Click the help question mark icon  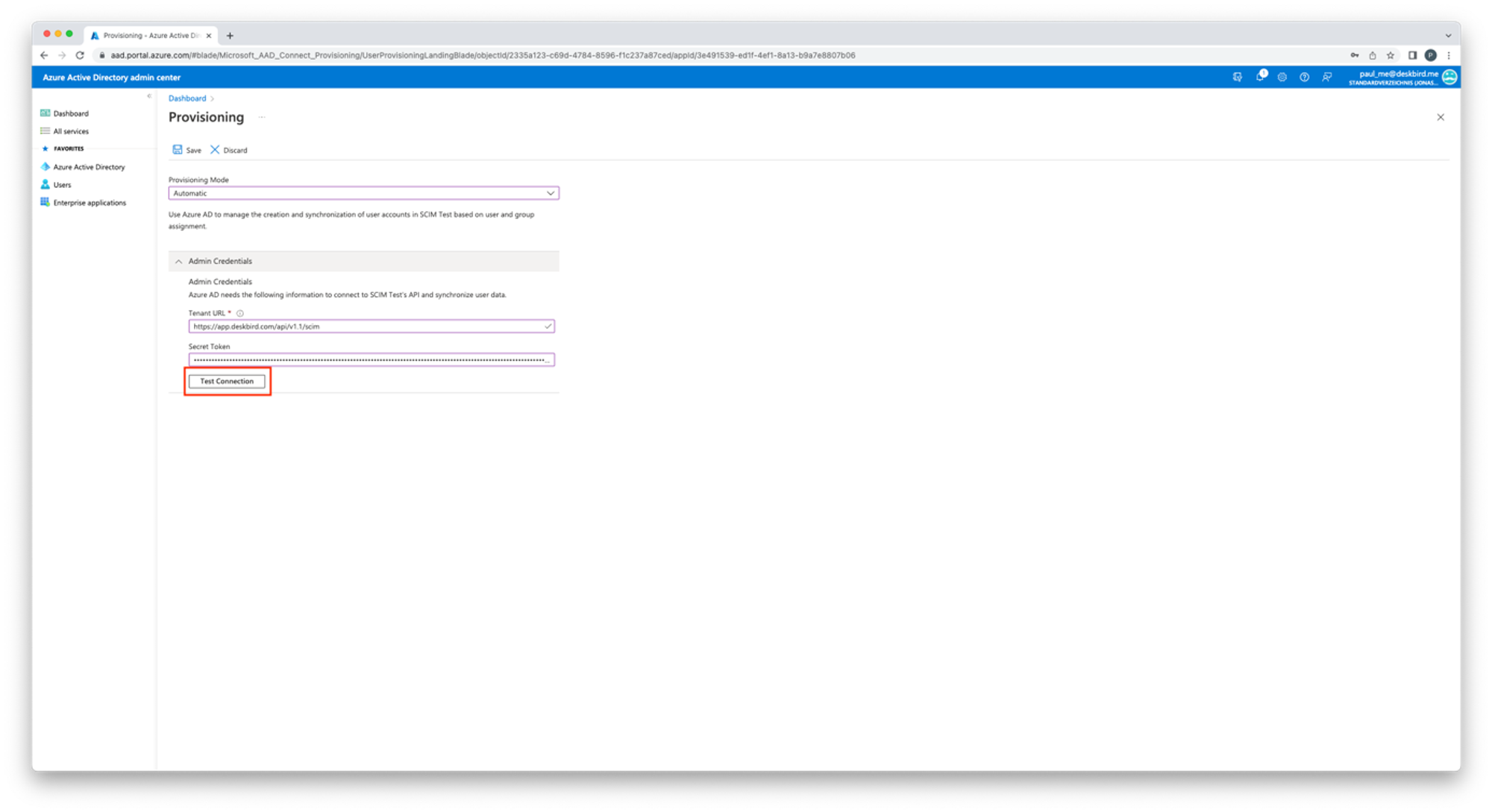tap(1304, 78)
